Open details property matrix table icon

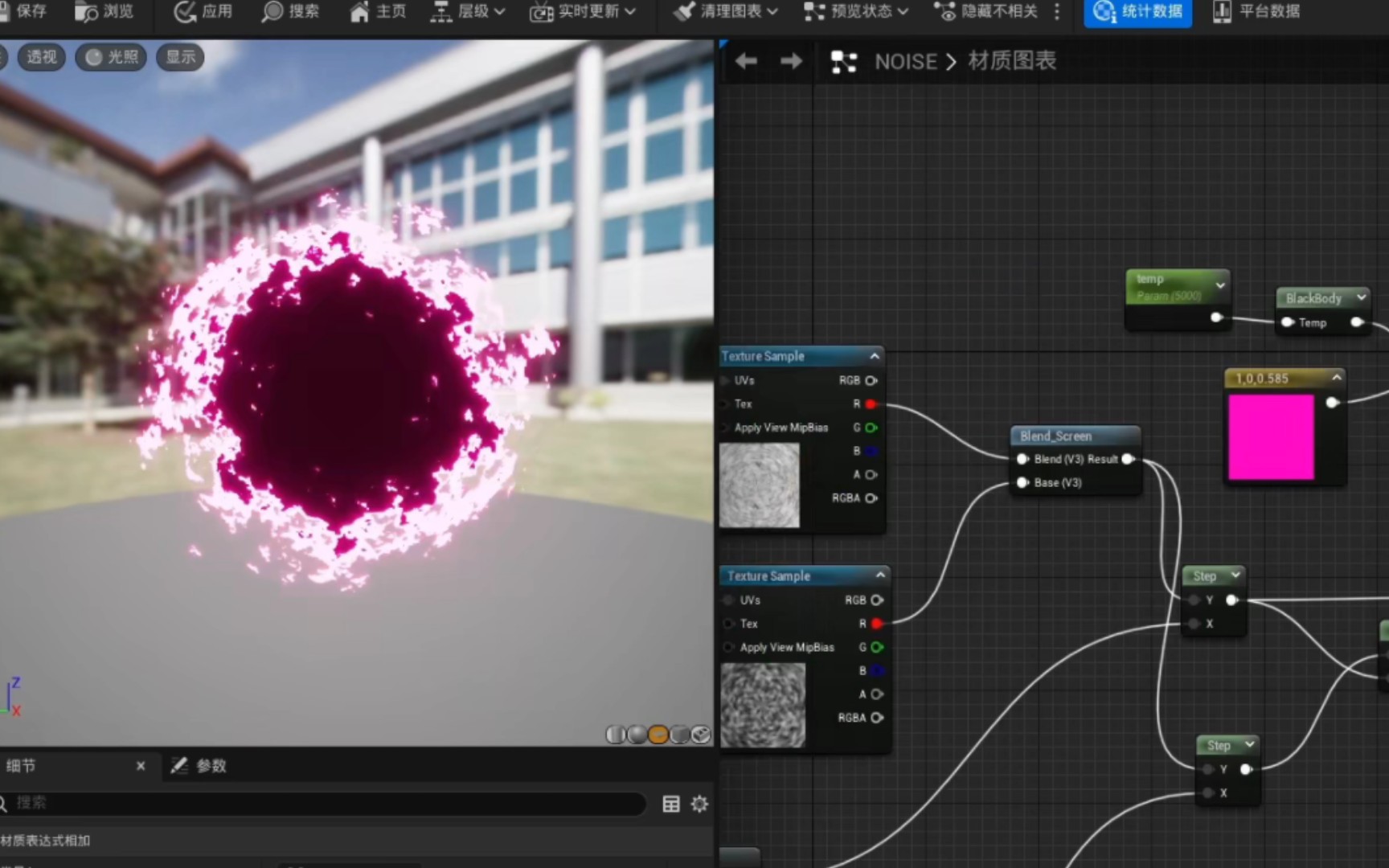(x=671, y=804)
